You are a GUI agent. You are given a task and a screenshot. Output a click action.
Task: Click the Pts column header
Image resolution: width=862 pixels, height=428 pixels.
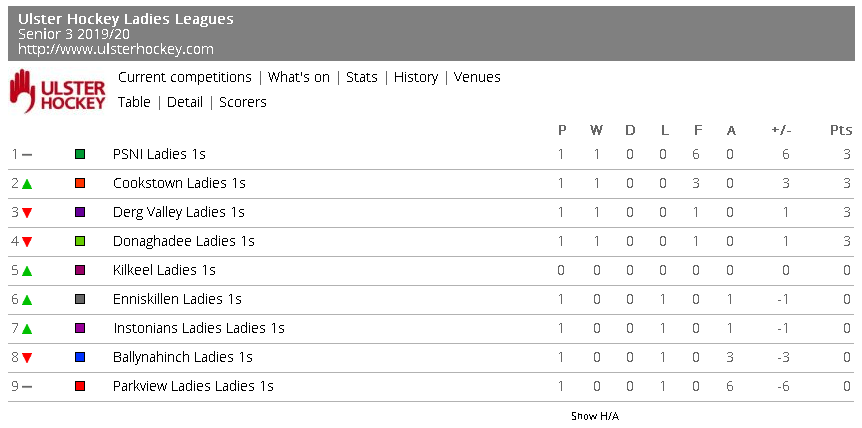coord(840,130)
